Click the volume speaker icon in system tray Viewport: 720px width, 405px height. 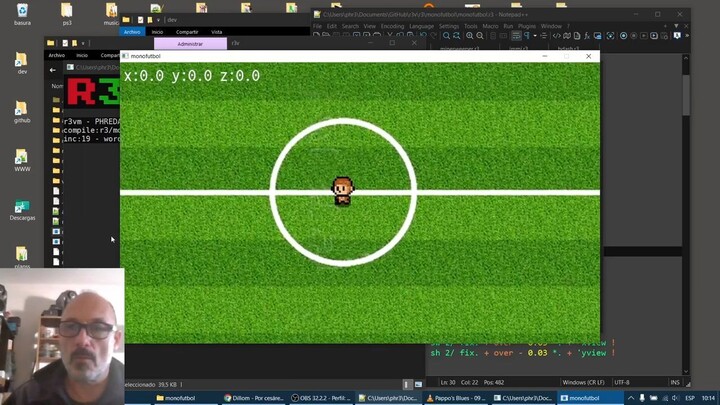click(x=675, y=398)
